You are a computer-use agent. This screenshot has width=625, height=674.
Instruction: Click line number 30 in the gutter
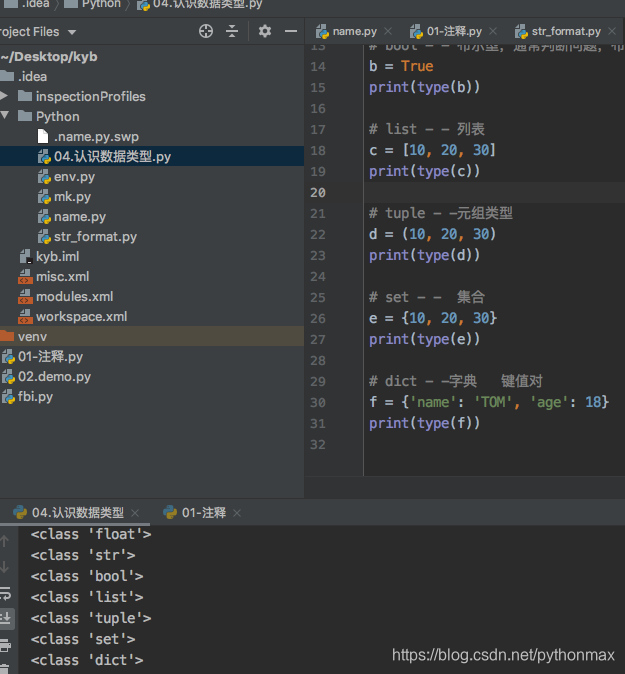318,402
